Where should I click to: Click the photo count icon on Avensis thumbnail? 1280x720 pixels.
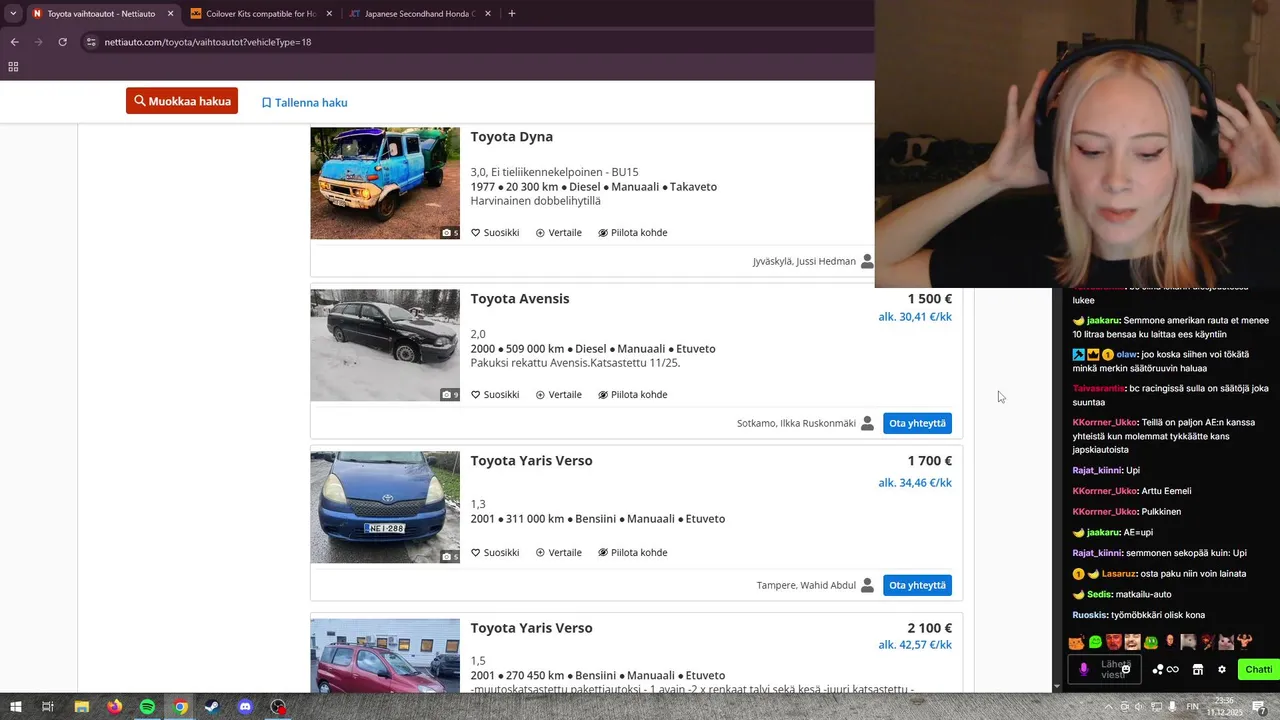450,395
